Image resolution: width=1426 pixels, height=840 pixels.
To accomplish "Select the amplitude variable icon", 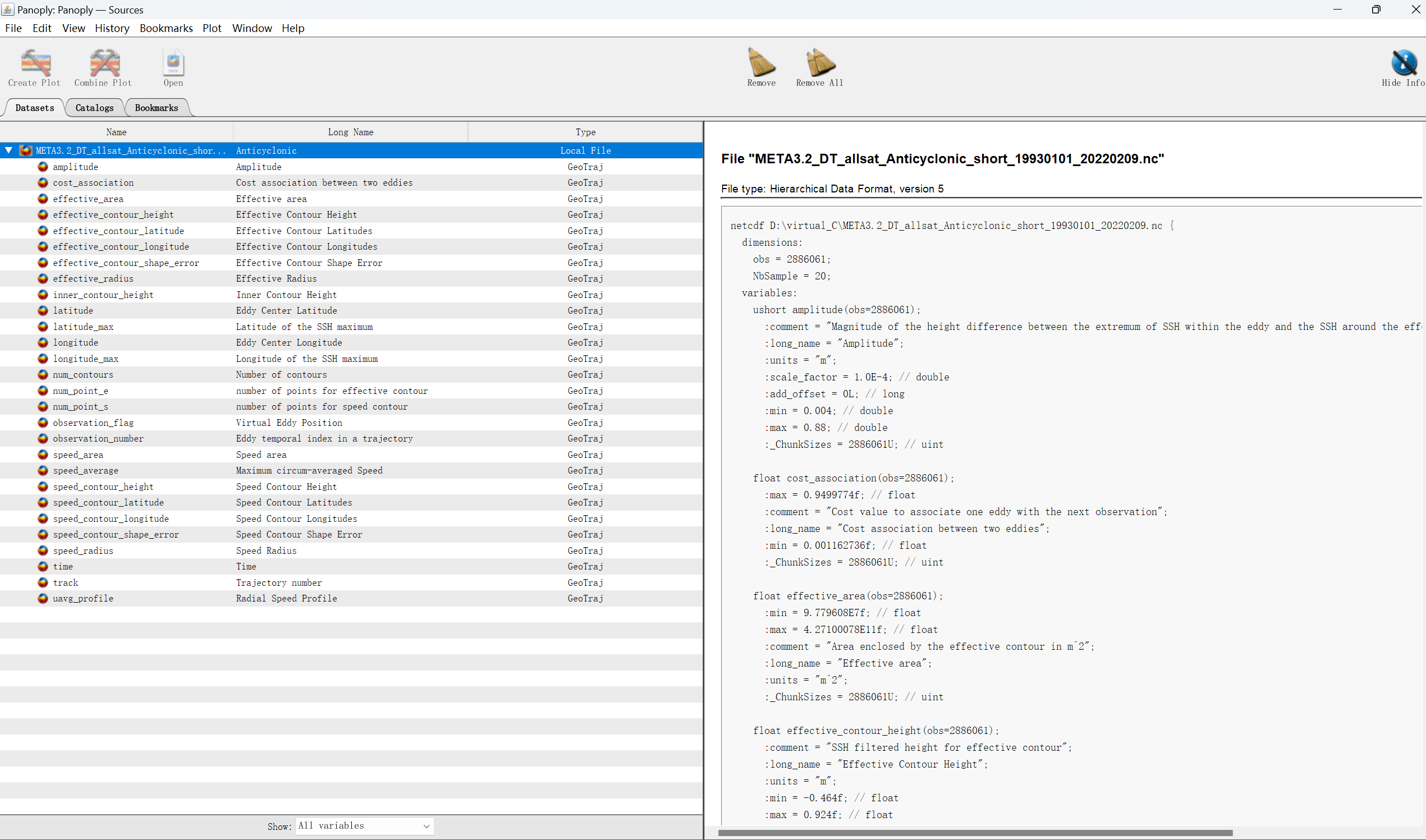I will pos(43,167).
